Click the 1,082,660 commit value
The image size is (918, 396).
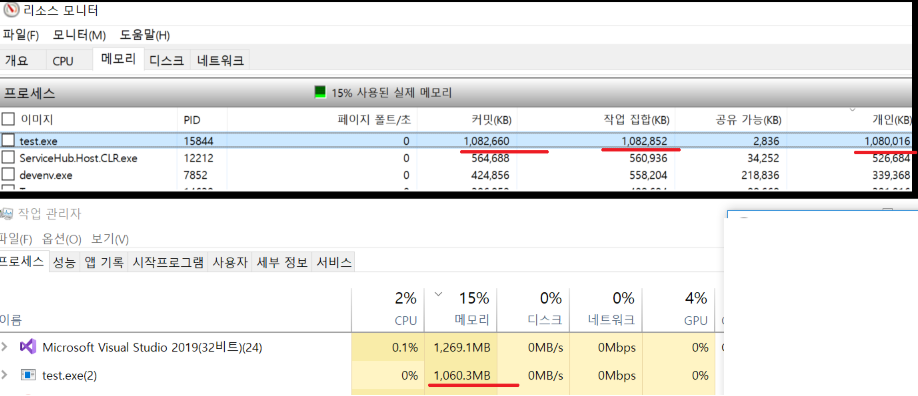(486, 141)
